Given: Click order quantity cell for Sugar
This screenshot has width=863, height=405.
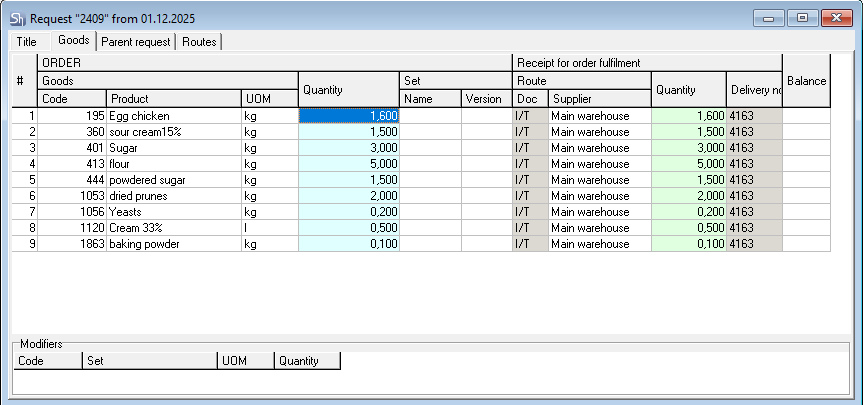Looking at the screenshot, I should click(x=349, y=148).
